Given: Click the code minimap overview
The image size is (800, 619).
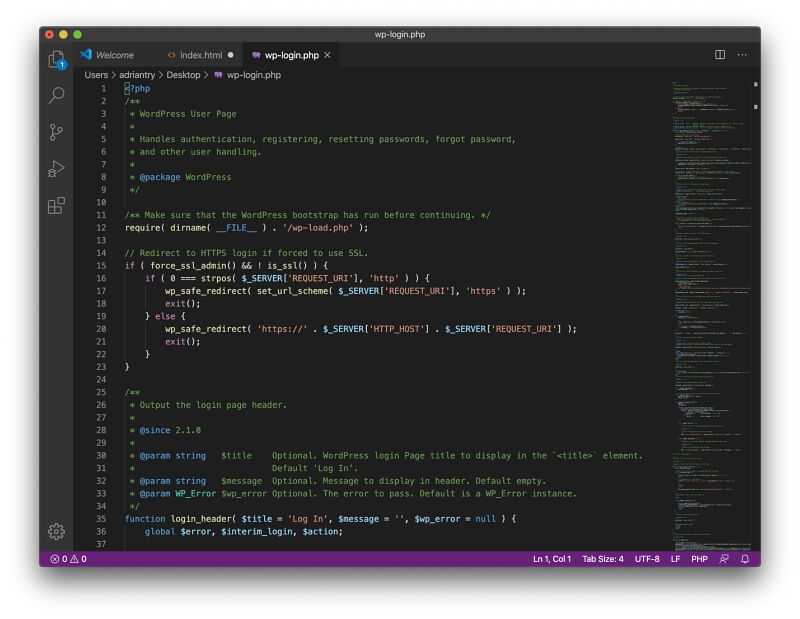Looking at the screenshot, I should pyautogui.click(x=710, y=300).
